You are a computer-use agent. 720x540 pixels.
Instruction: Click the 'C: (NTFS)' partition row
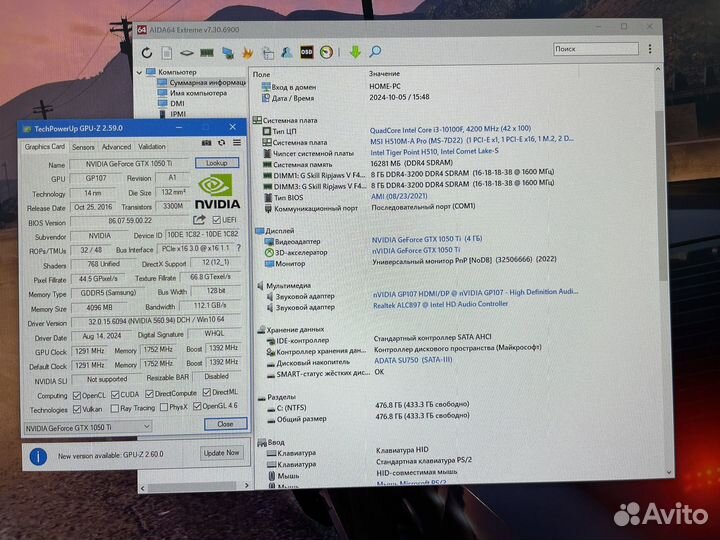(x=368, y=407)
